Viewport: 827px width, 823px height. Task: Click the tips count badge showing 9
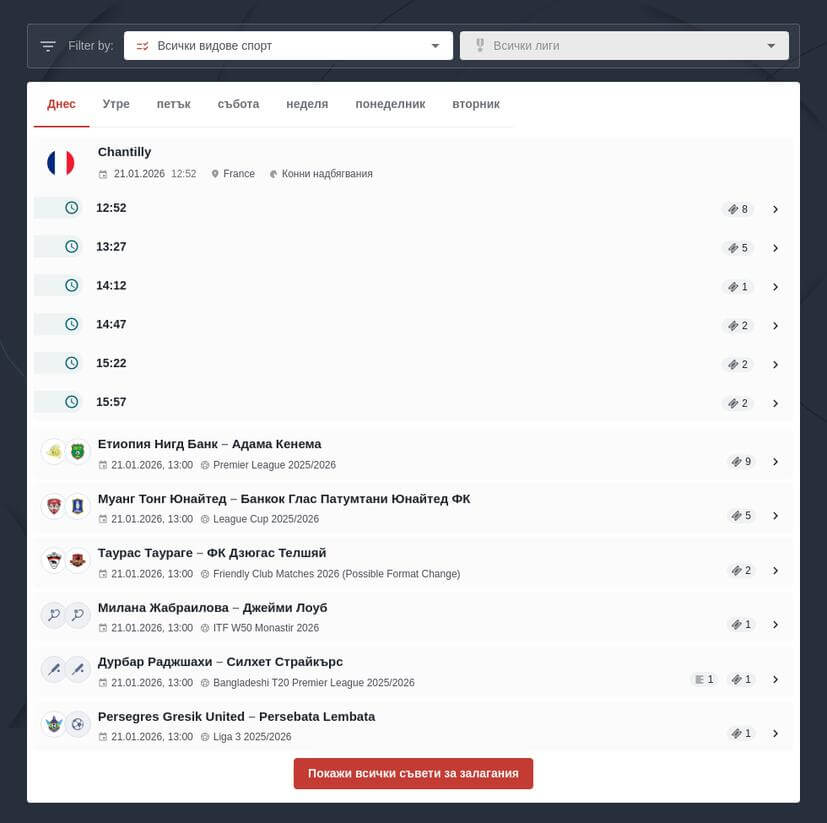click(x=741, y=462)
